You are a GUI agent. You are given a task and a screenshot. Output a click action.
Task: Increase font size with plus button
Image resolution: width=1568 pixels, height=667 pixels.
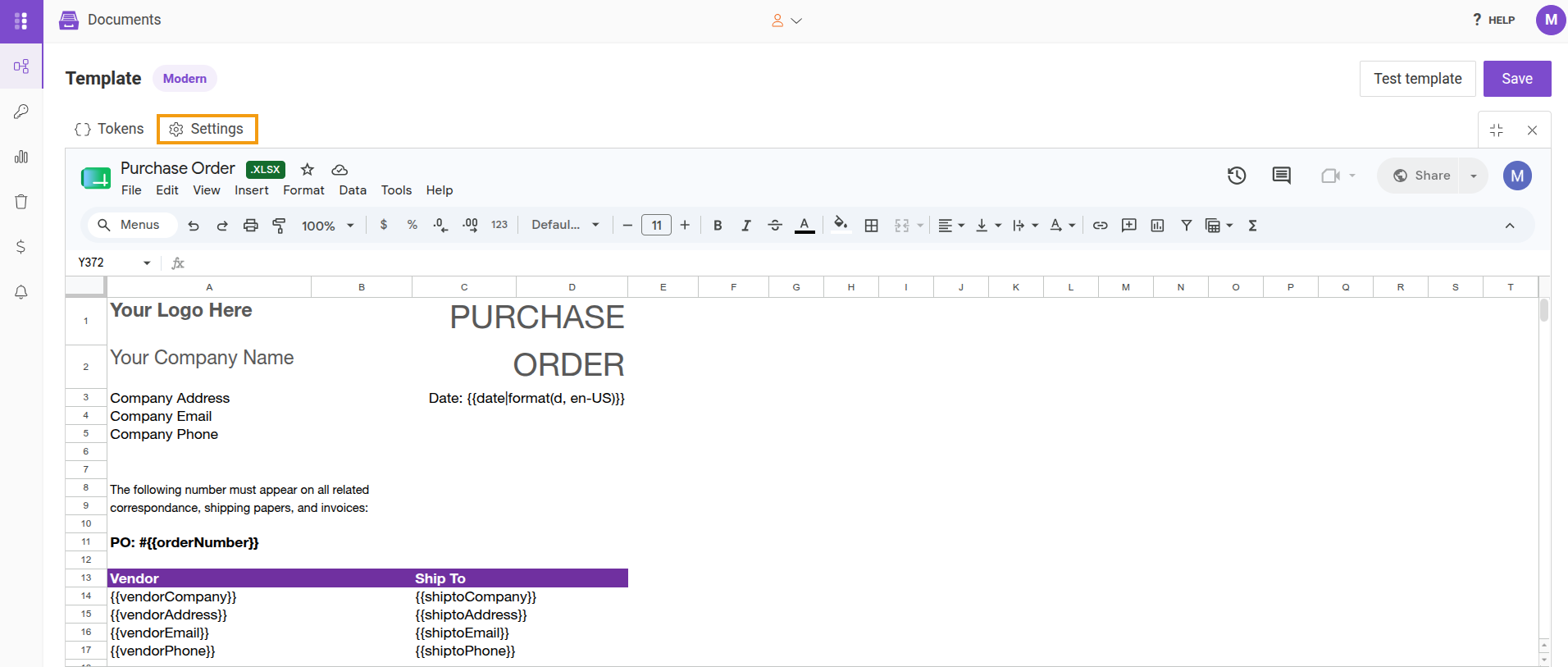[x=685, y=226]
